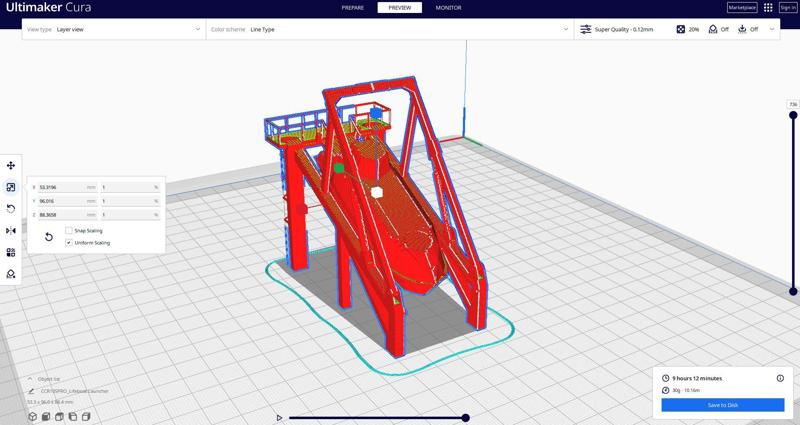Click the bottom handle of layer slider

(793, 291)
